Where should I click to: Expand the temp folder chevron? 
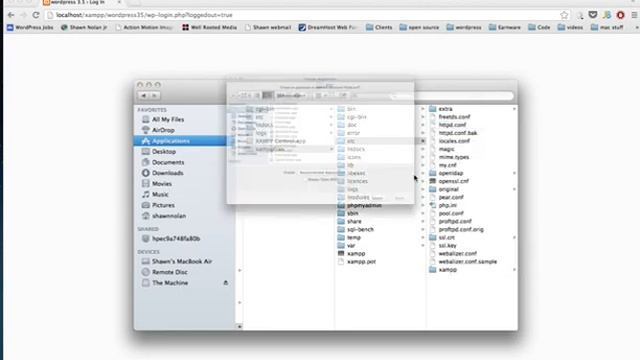click(423, 238)
